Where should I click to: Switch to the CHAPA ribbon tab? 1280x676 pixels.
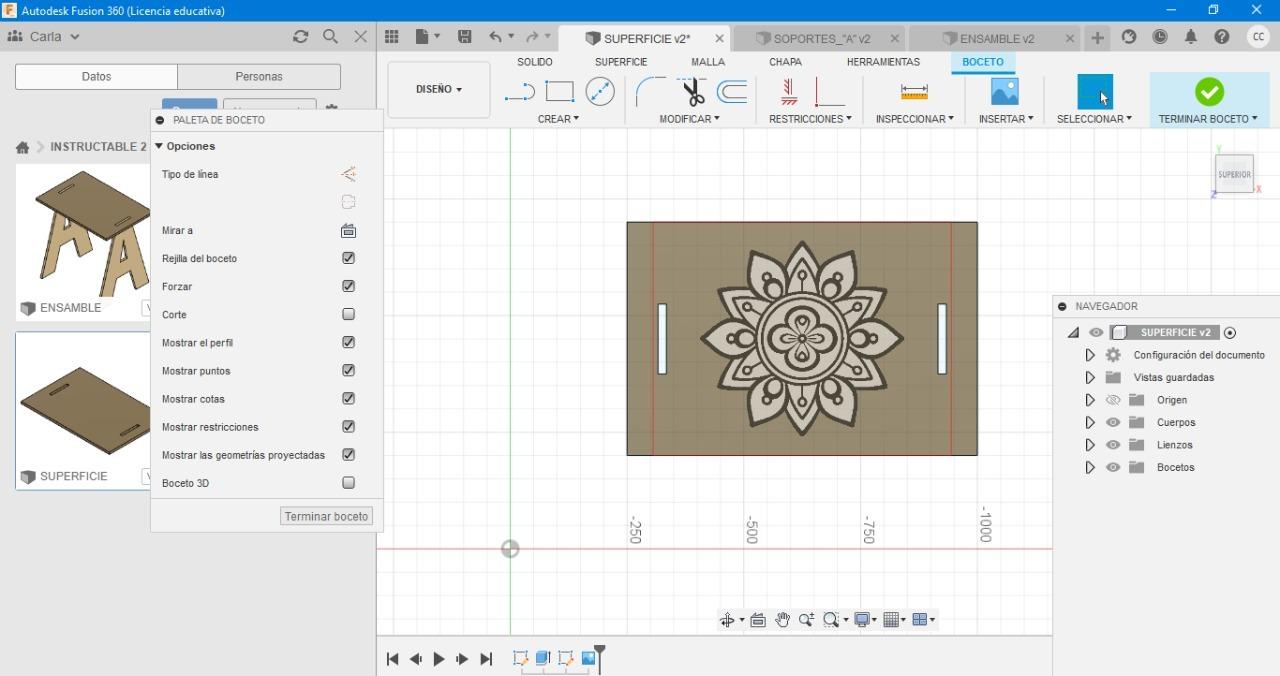click(x=785, y=62)
